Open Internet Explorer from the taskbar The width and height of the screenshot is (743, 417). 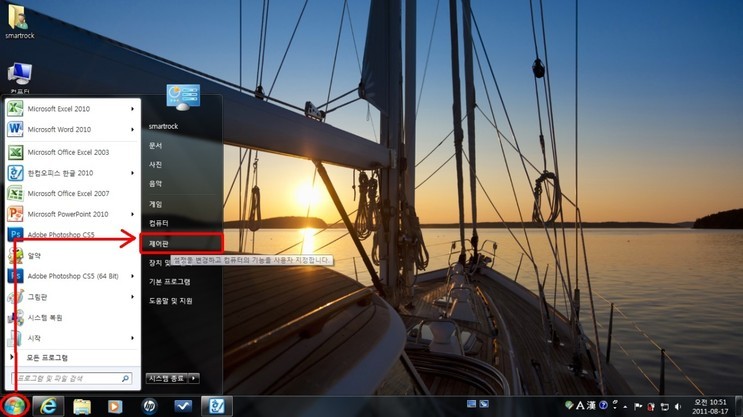[x=48, y=405]
